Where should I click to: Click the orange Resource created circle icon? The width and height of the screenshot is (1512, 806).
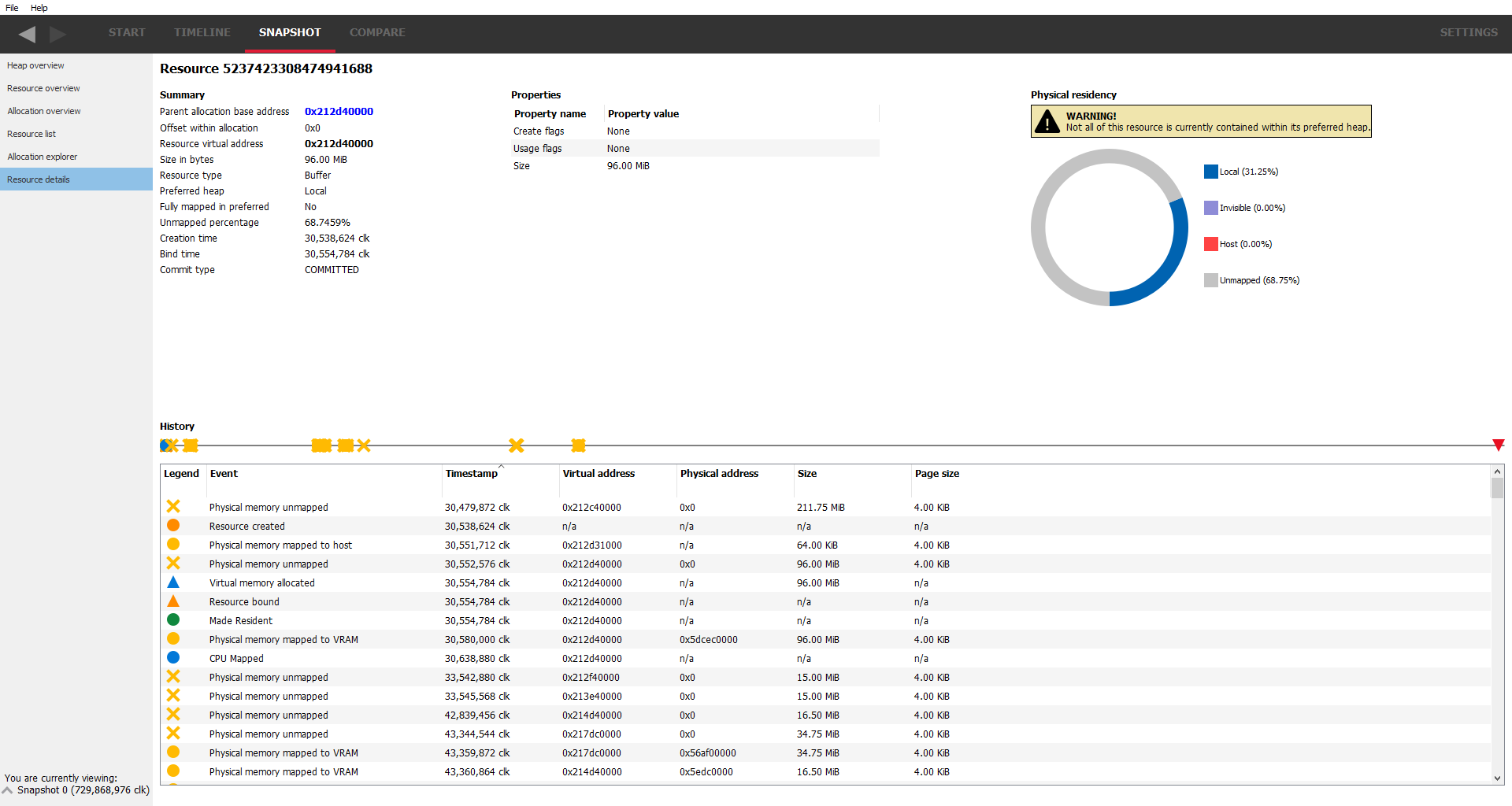coord(173,525)
